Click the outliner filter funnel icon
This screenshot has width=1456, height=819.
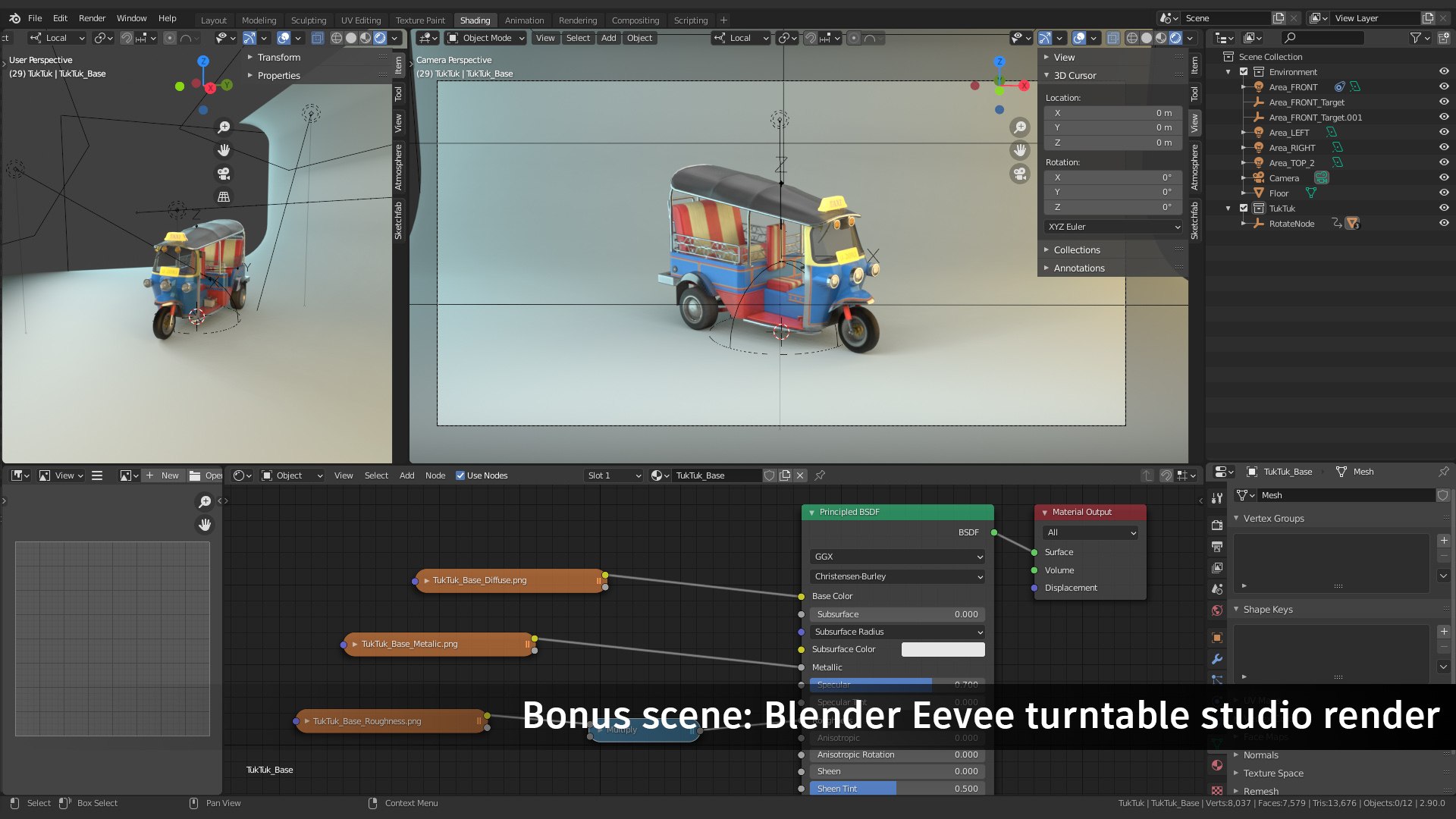click(1415, 38)
